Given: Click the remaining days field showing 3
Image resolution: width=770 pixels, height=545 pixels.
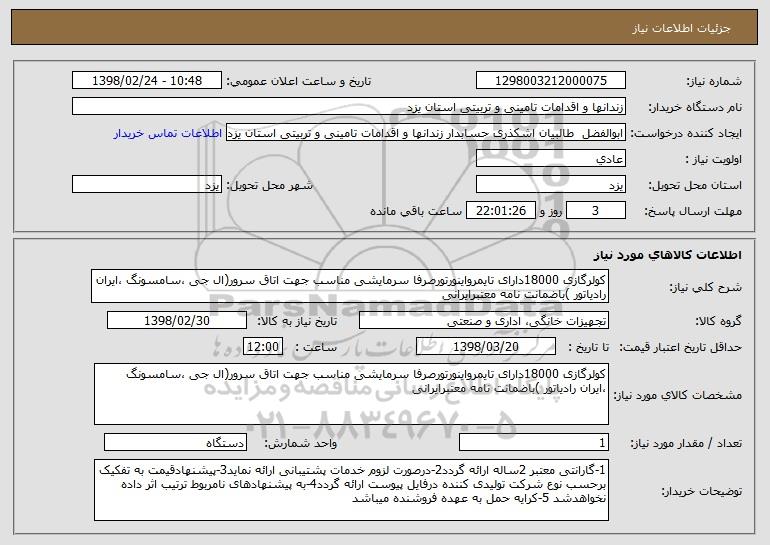Looking at the screenshot, I should pos(596,211).
